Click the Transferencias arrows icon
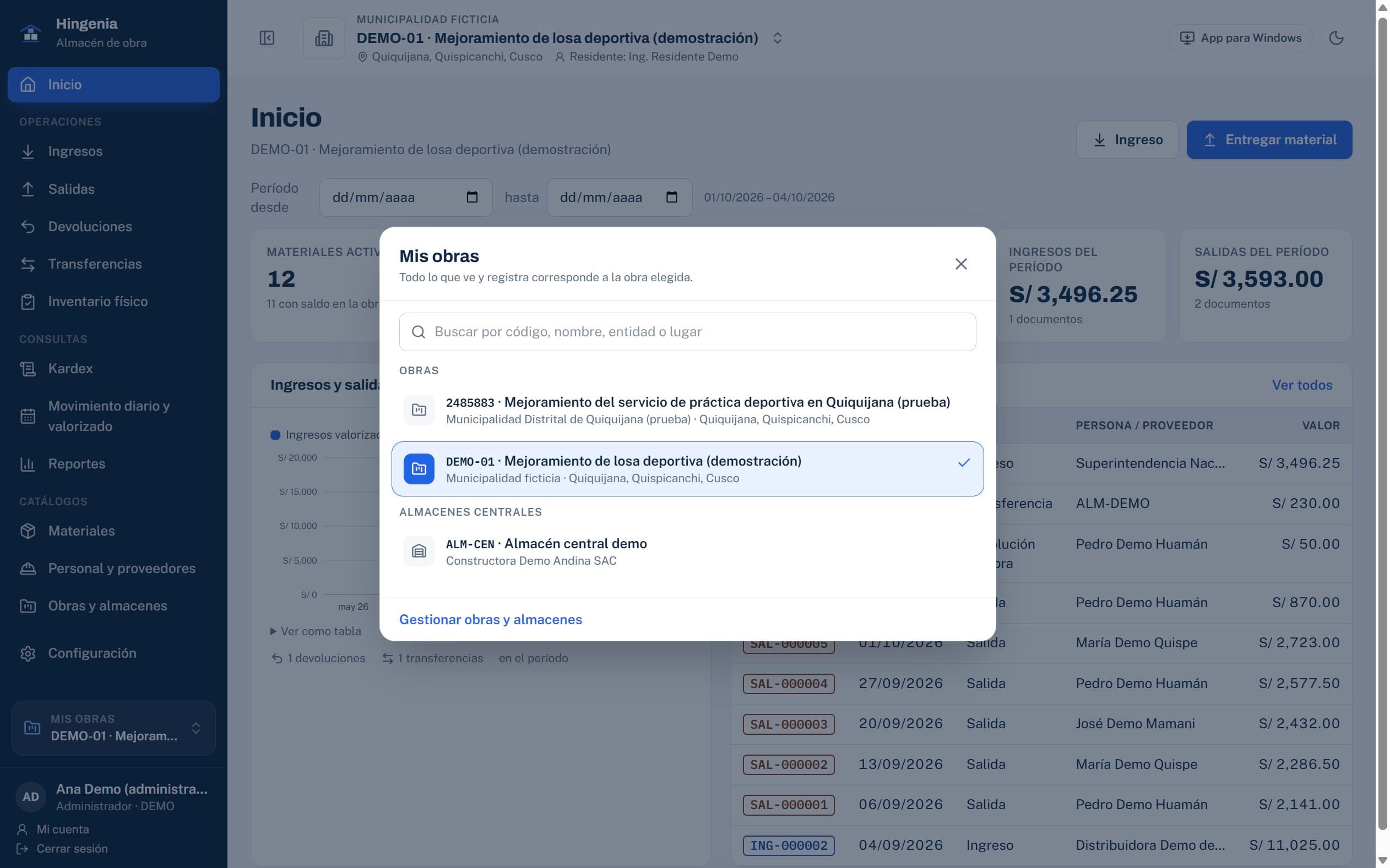 click(28, 264)
